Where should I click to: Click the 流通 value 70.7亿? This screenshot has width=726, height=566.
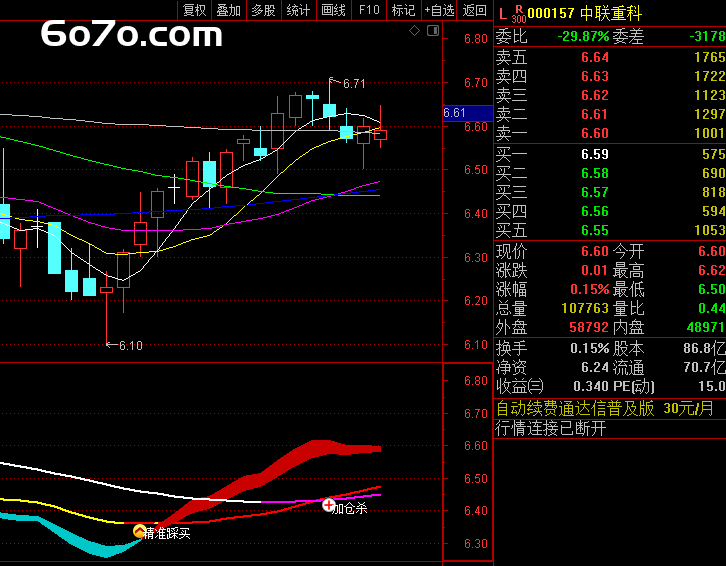pyautogui.click(x=705, y=367)
